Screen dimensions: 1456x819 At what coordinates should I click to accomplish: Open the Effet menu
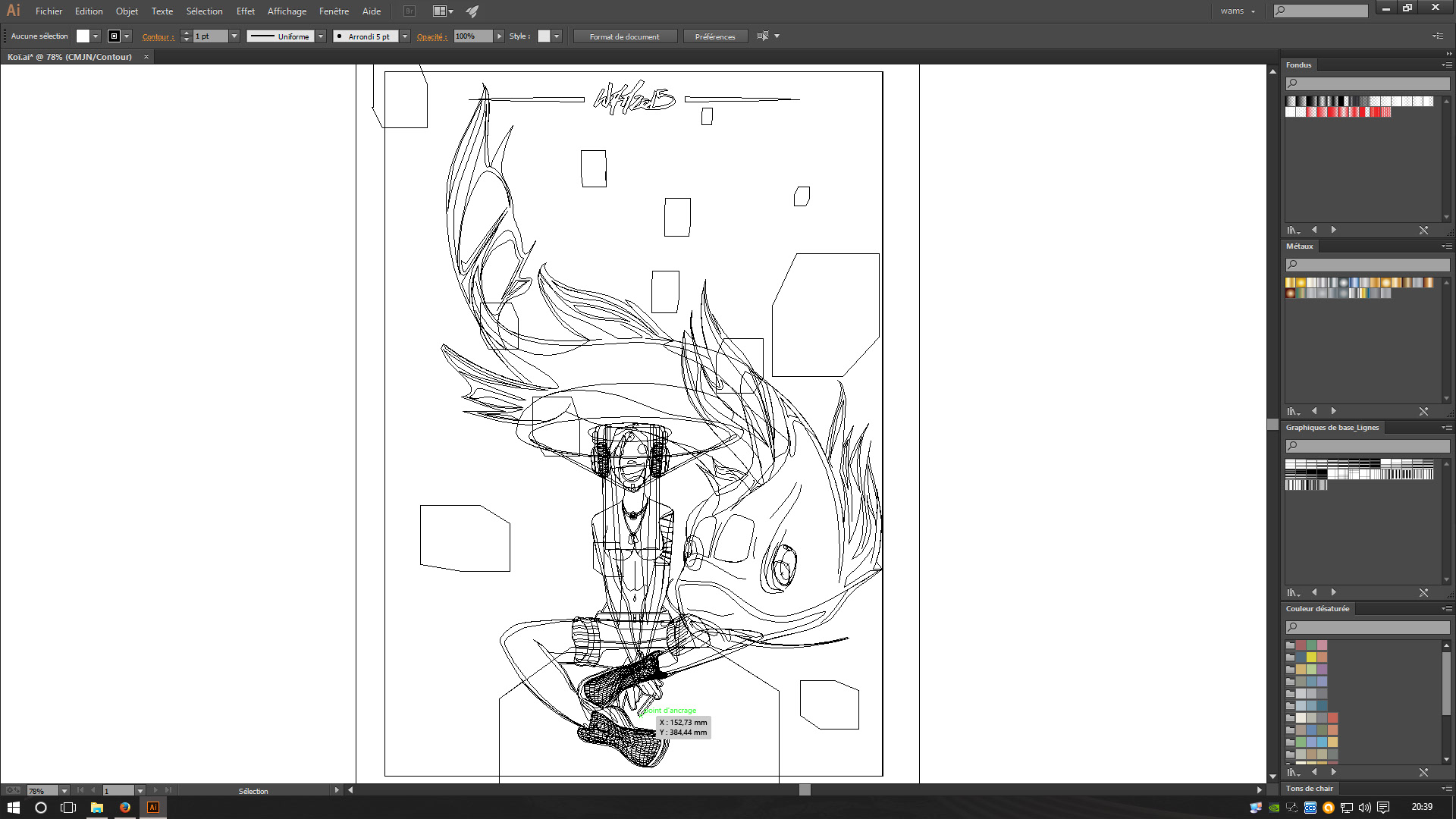click(x=245, y=11)
